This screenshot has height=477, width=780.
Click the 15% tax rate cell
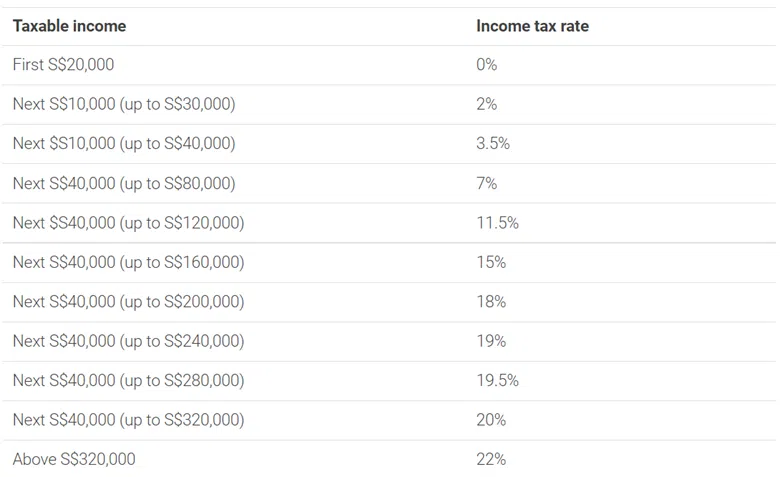point(491,262)
